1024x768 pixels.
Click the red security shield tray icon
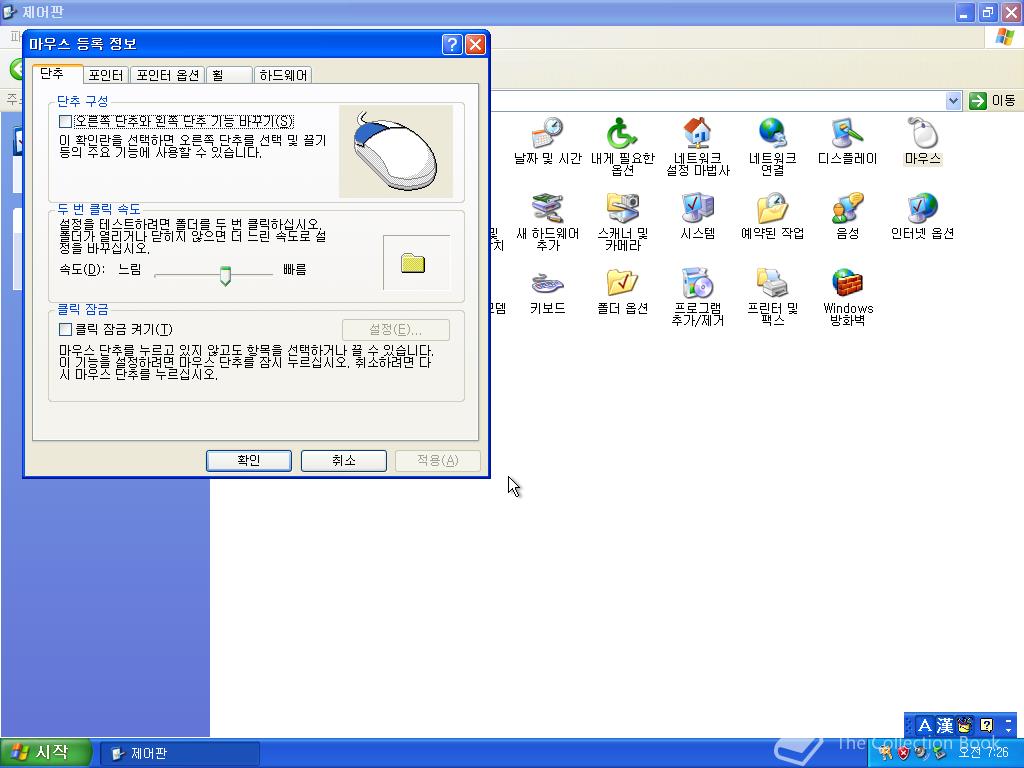pyautogui.click(x=903, y=753)
